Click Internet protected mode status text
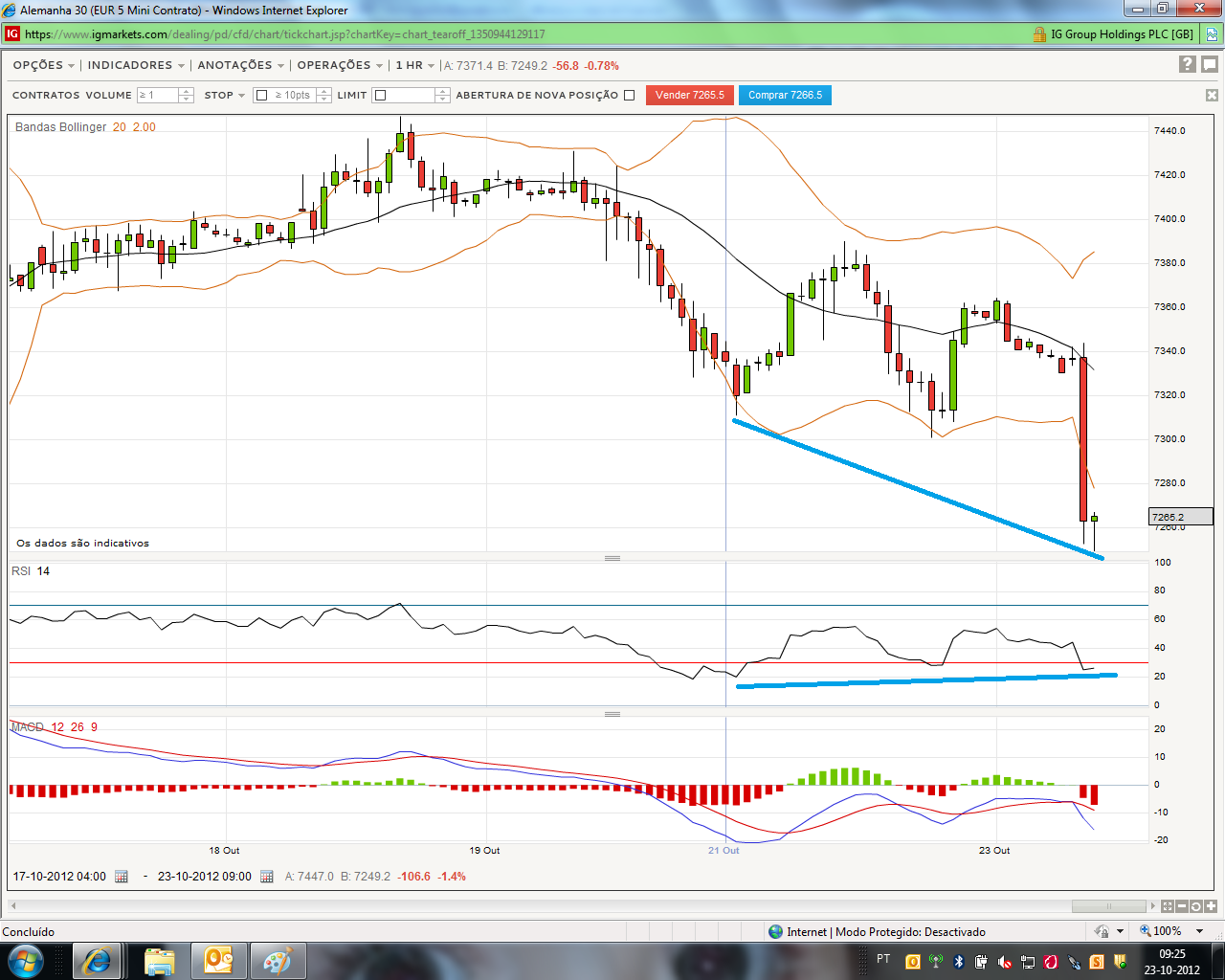Viewport: 1225px width, 980px height. [x=886, y=931]
